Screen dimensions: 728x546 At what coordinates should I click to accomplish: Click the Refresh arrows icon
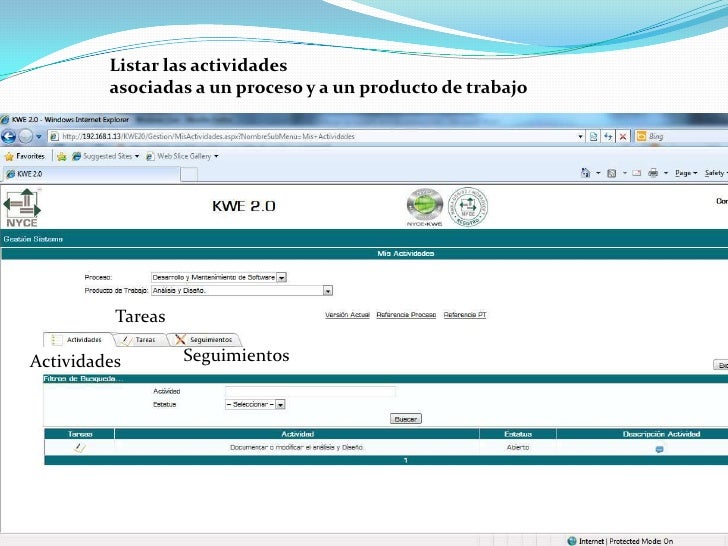click(x=608, y=136)
